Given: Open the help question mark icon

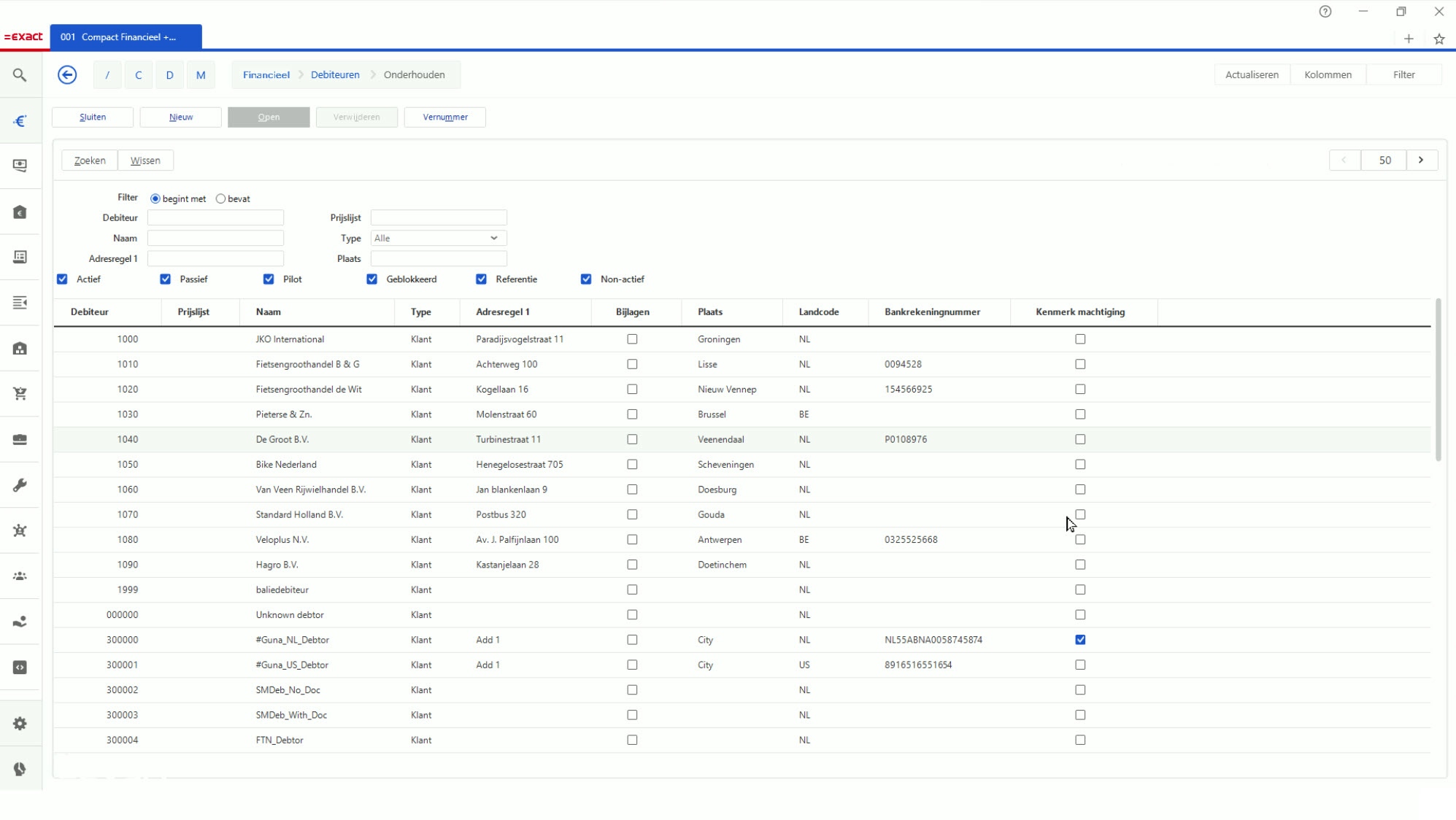Looking at the screenshot, I should coord(1325,12).
